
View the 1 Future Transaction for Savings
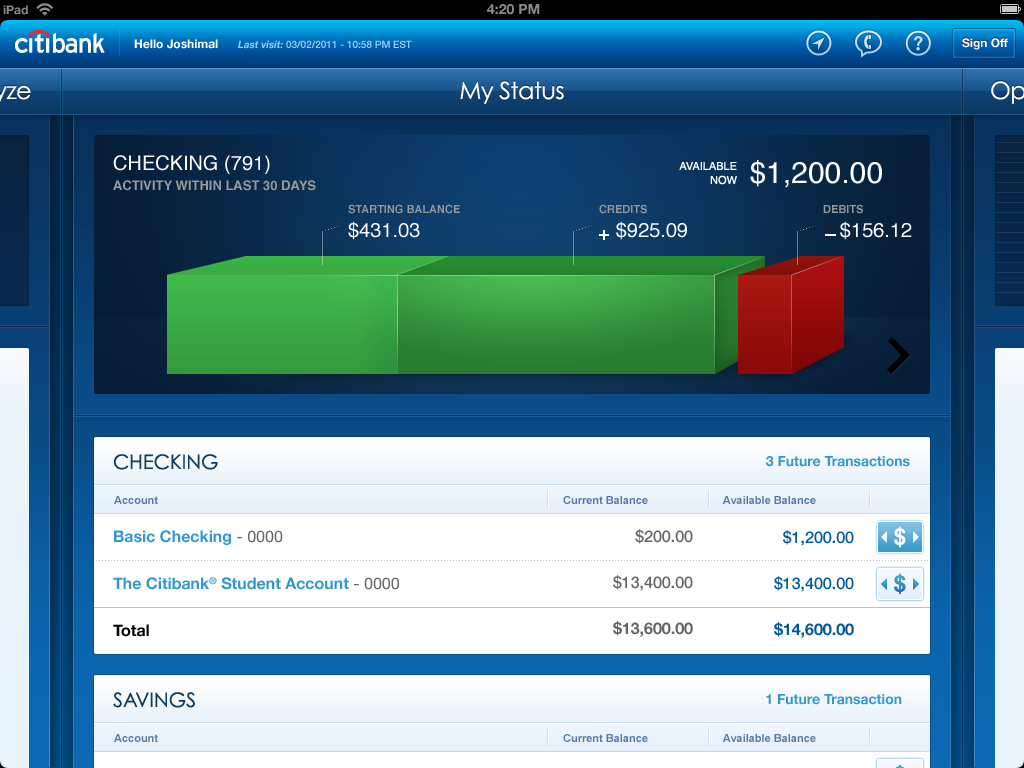coord(833,699)
